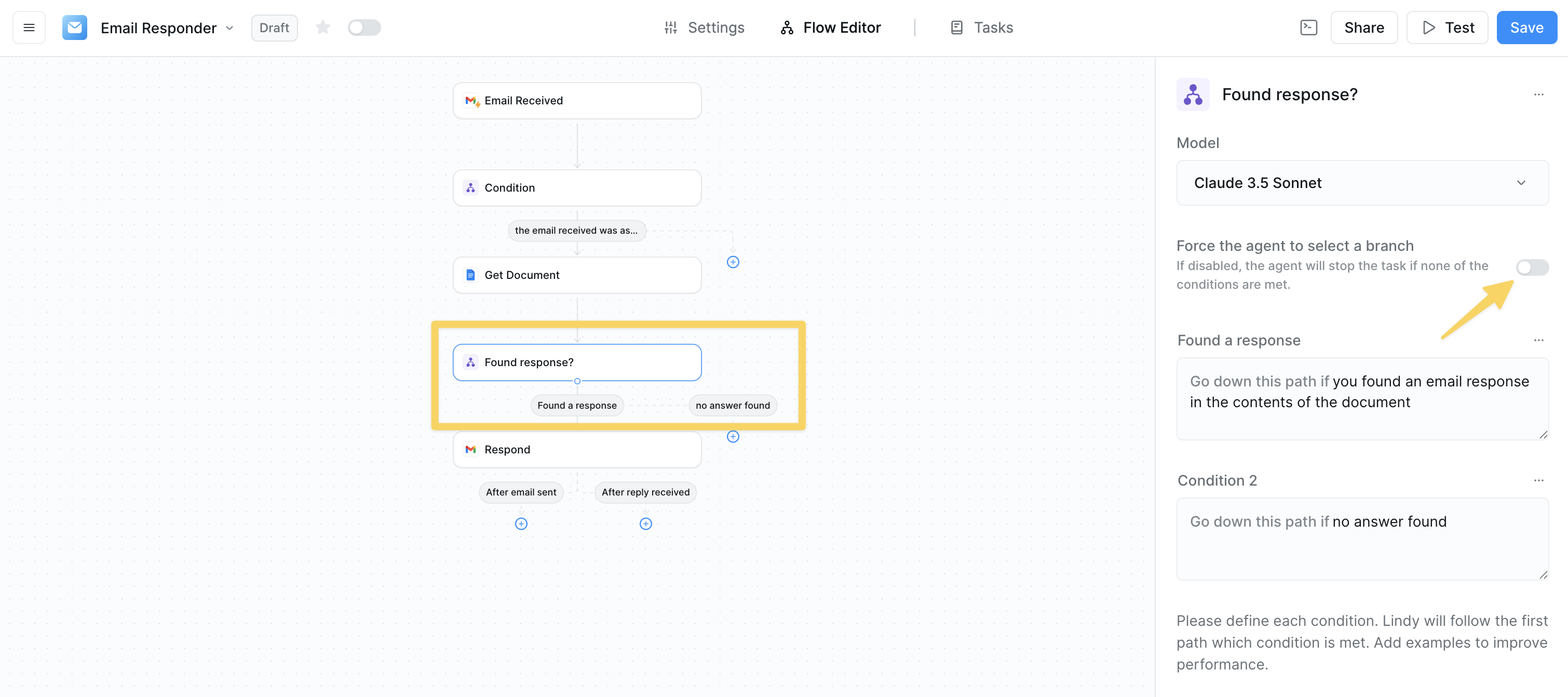This screenshot has width=1568, height=697.
Task: Click the star icon beside the Draft badge
Action: tap(323, 28)
